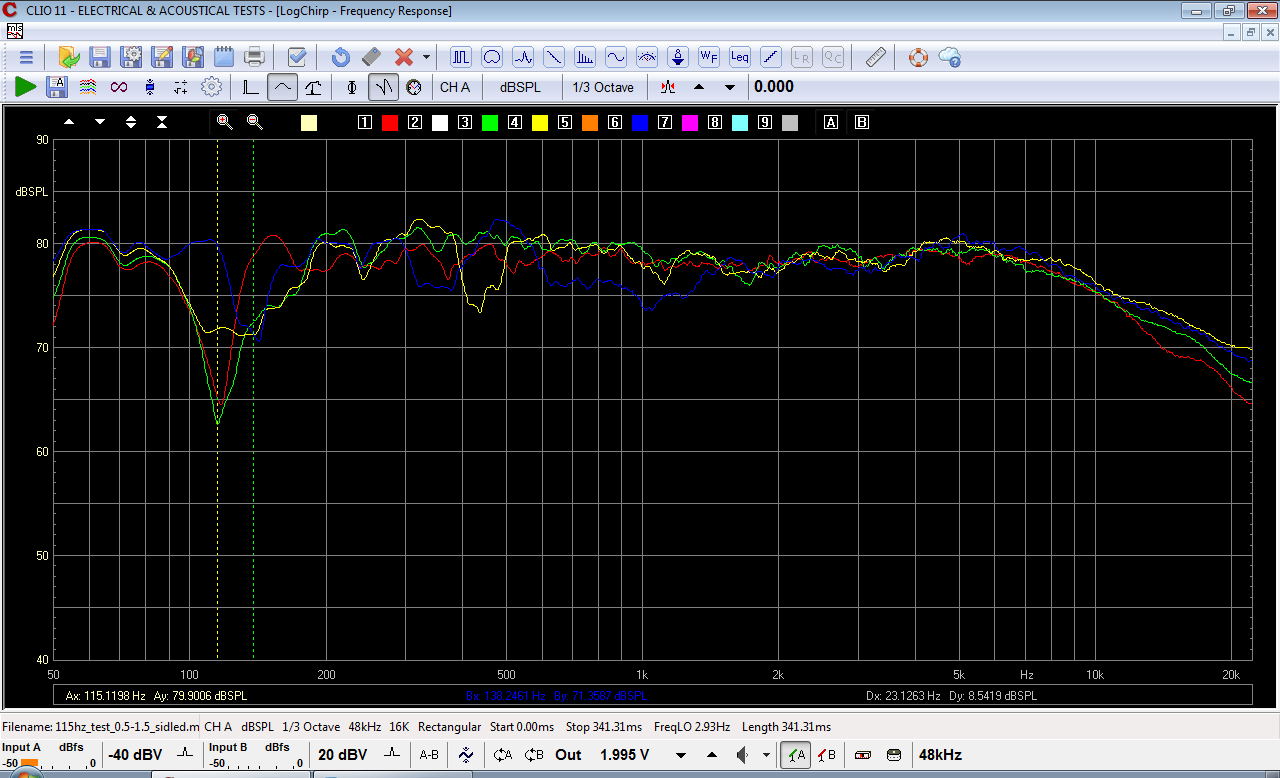Toggle the frequency response curve button
Screen dimensions: 1280x778
tap(283, 87)
